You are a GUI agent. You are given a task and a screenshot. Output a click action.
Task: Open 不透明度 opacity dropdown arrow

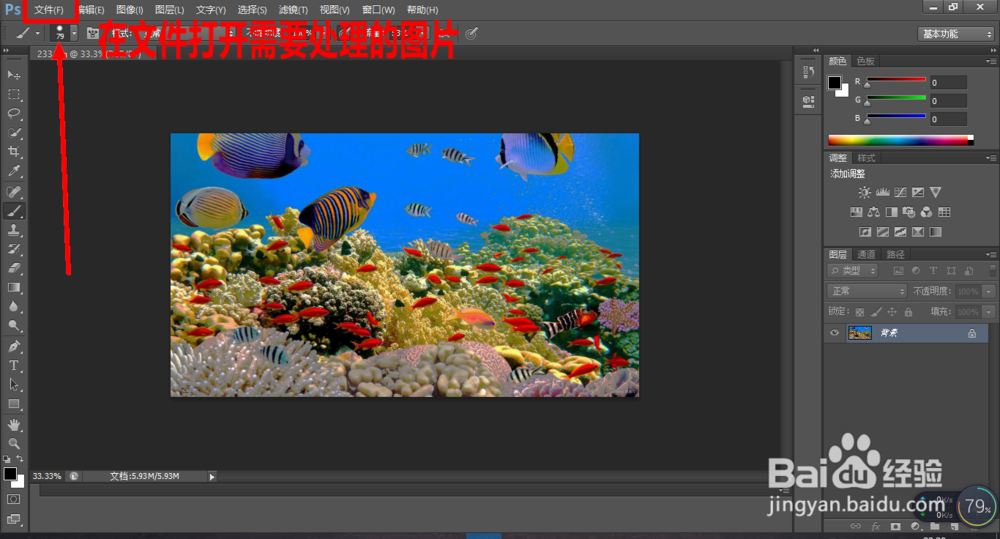[989, 292]
